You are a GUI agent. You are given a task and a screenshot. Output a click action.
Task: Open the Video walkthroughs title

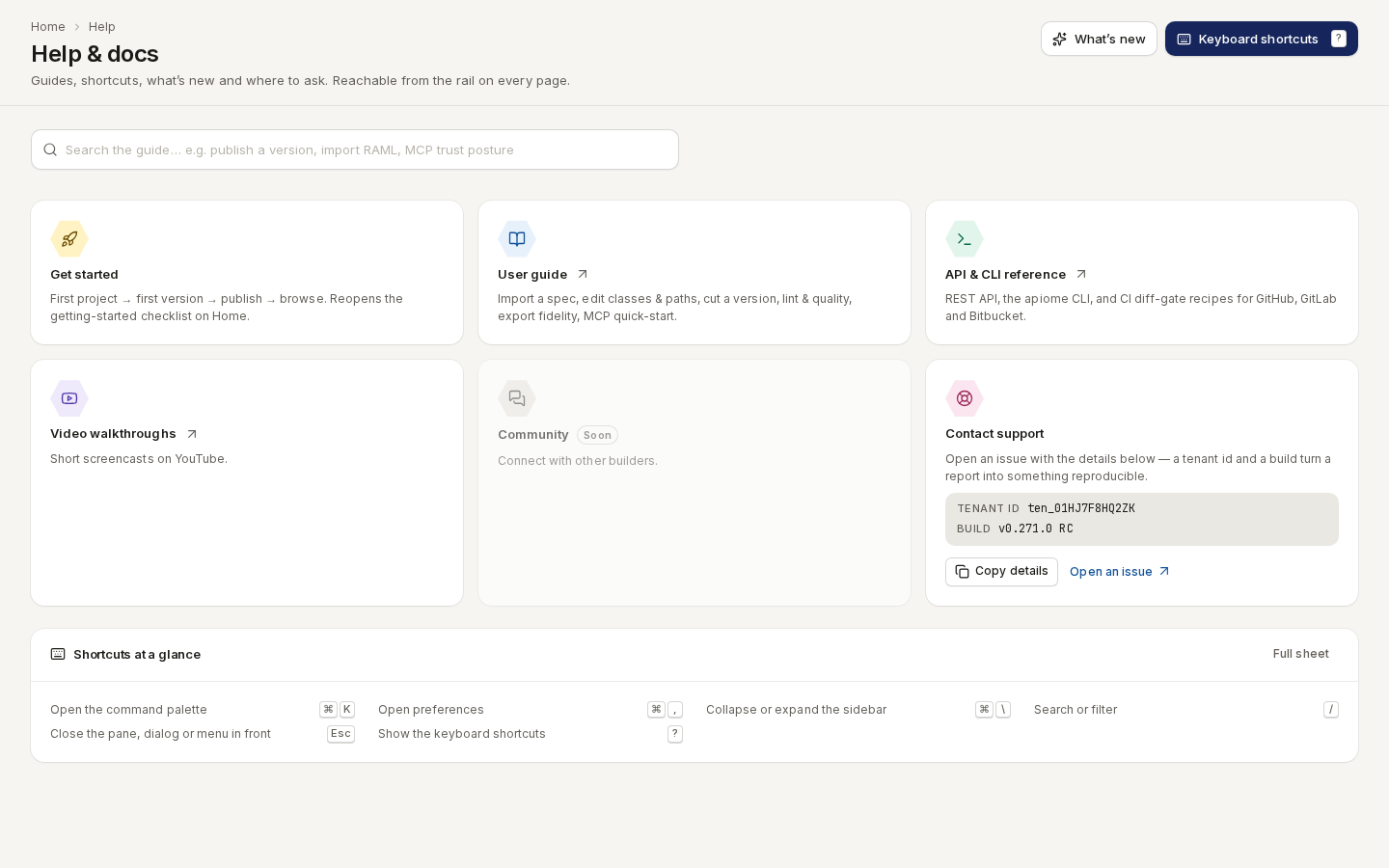pos(113,434)
